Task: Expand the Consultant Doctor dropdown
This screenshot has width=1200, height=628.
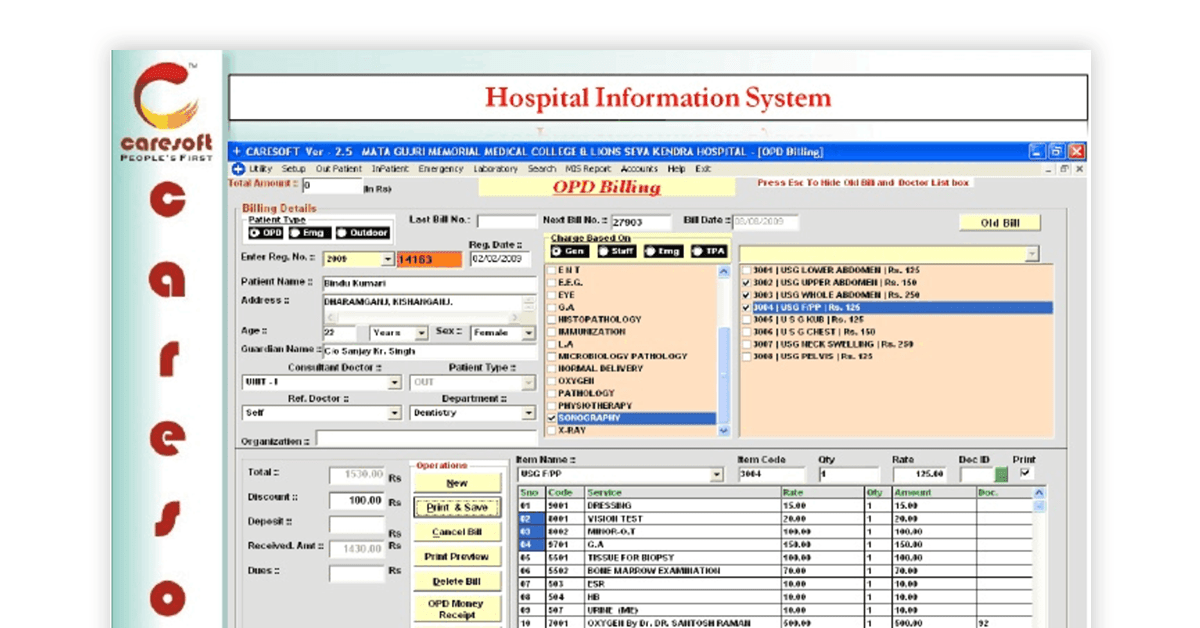Action: (394, 382)
